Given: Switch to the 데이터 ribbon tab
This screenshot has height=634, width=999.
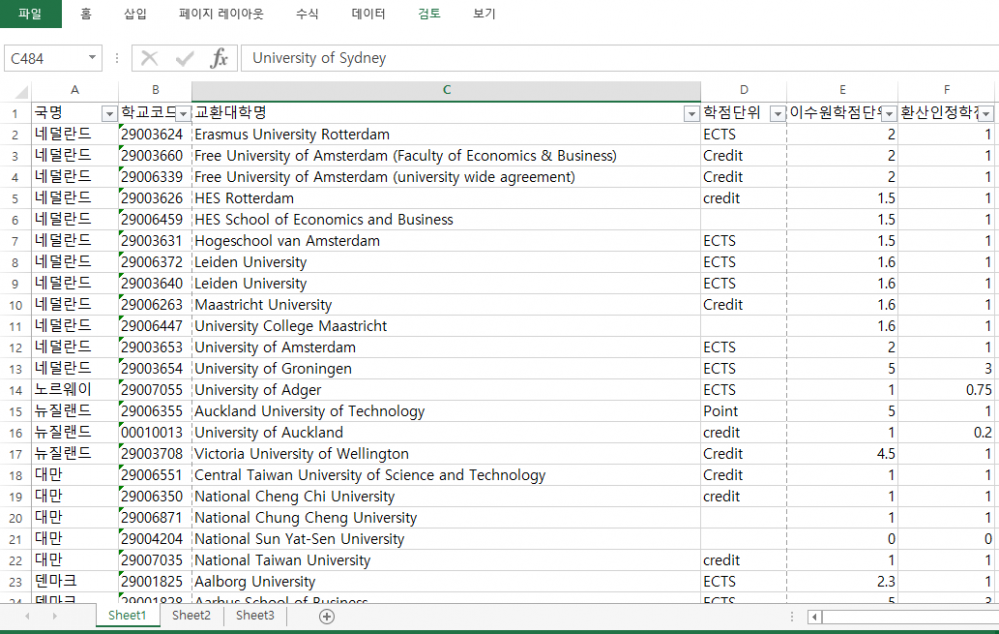Looking at the screenshot, I should point(368,14).
